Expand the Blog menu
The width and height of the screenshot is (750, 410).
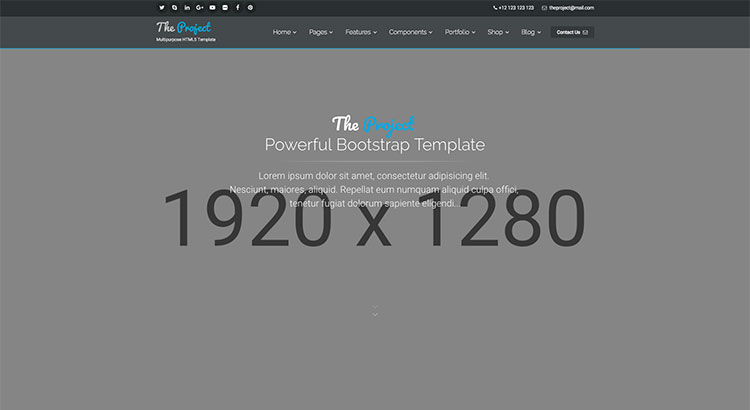coord(531,32)
